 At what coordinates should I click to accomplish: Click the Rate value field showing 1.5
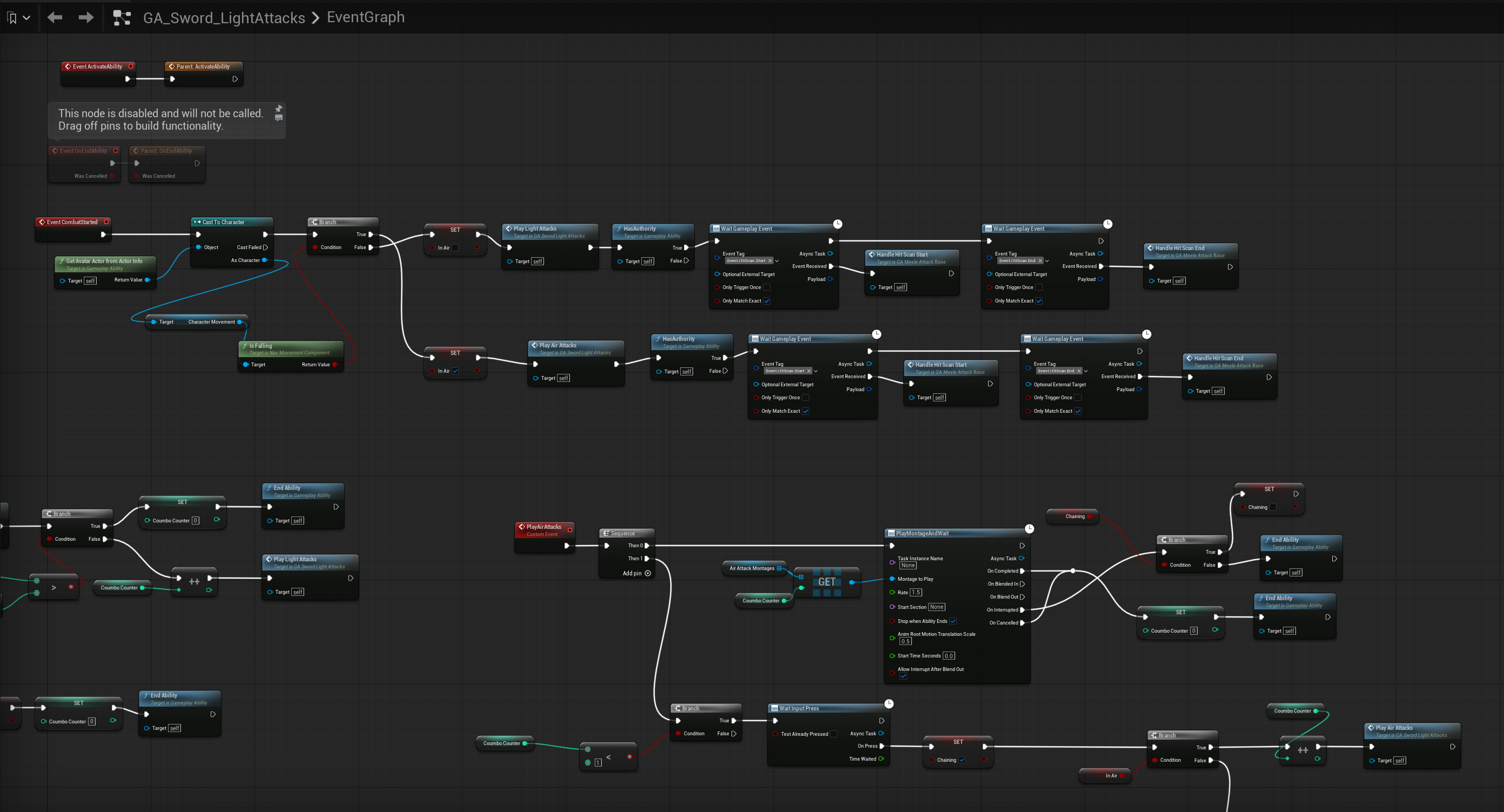point(916,593)
